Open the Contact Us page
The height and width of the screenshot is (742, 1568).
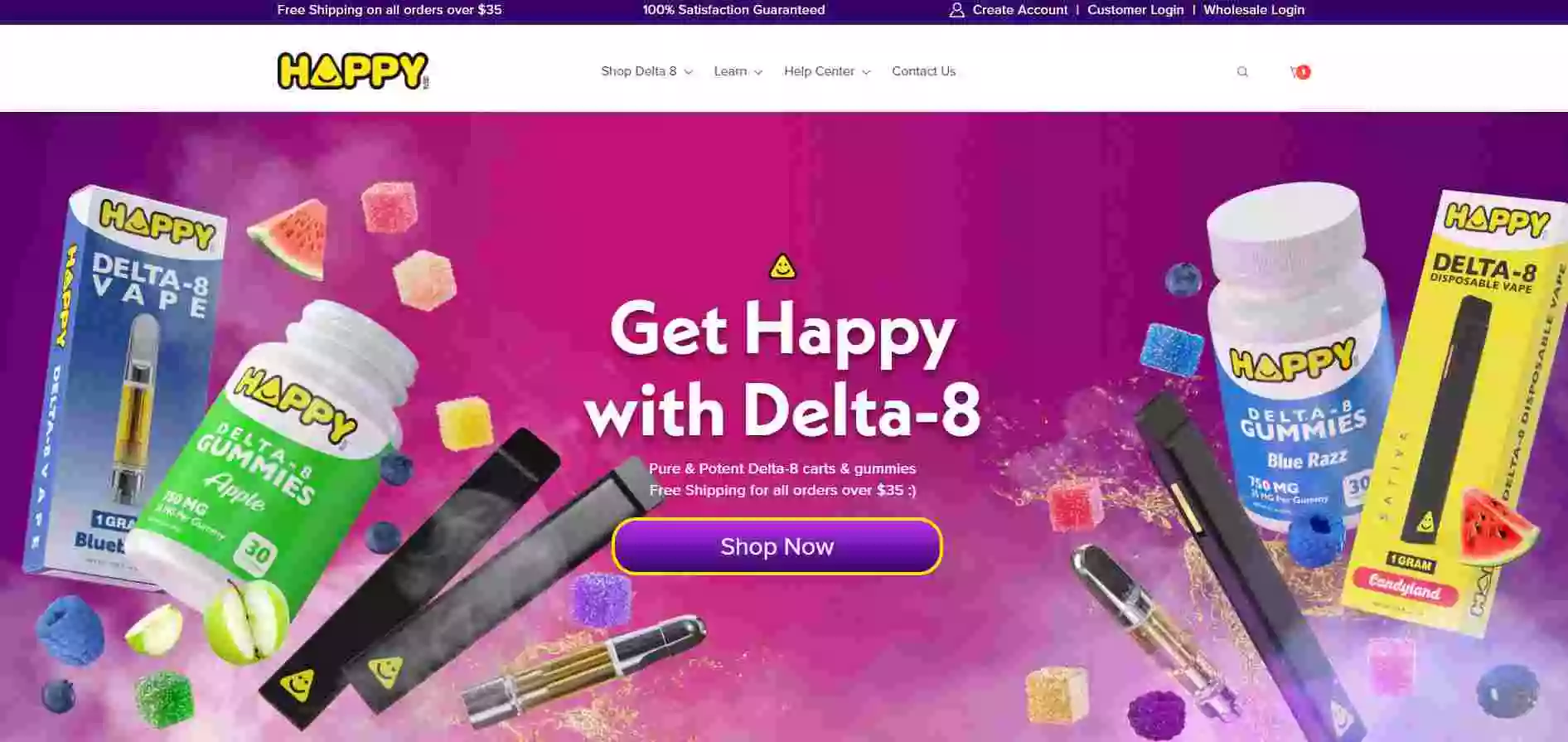(923, 71)
